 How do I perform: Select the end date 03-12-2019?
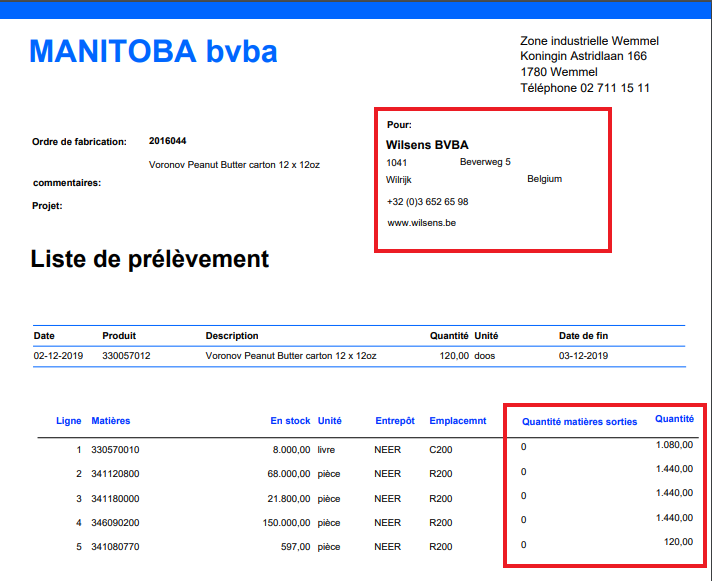[x=583, y=356]
